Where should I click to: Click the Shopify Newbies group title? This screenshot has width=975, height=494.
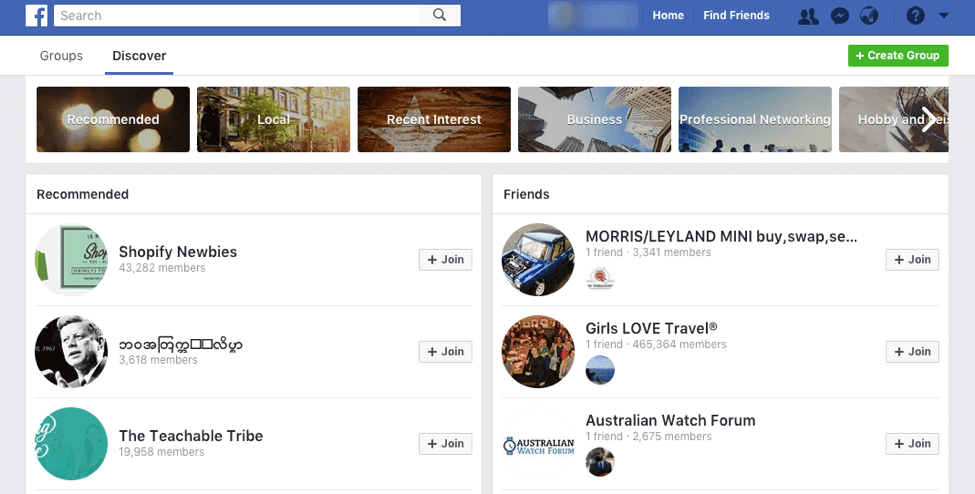(x=178, y=251)
